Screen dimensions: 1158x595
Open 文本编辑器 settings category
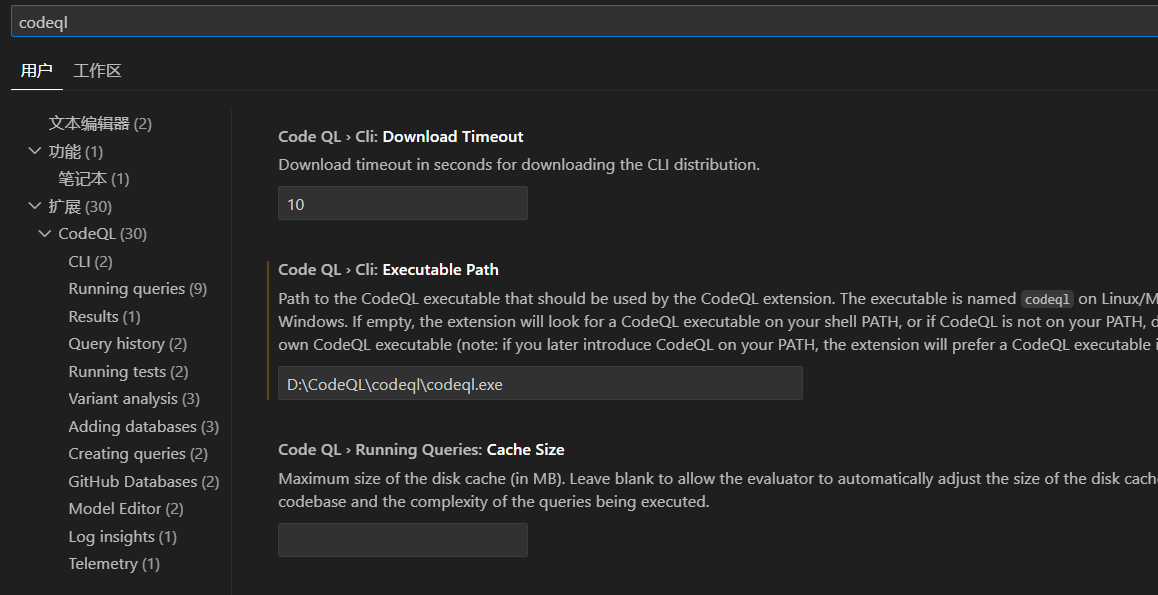[100, 124]
